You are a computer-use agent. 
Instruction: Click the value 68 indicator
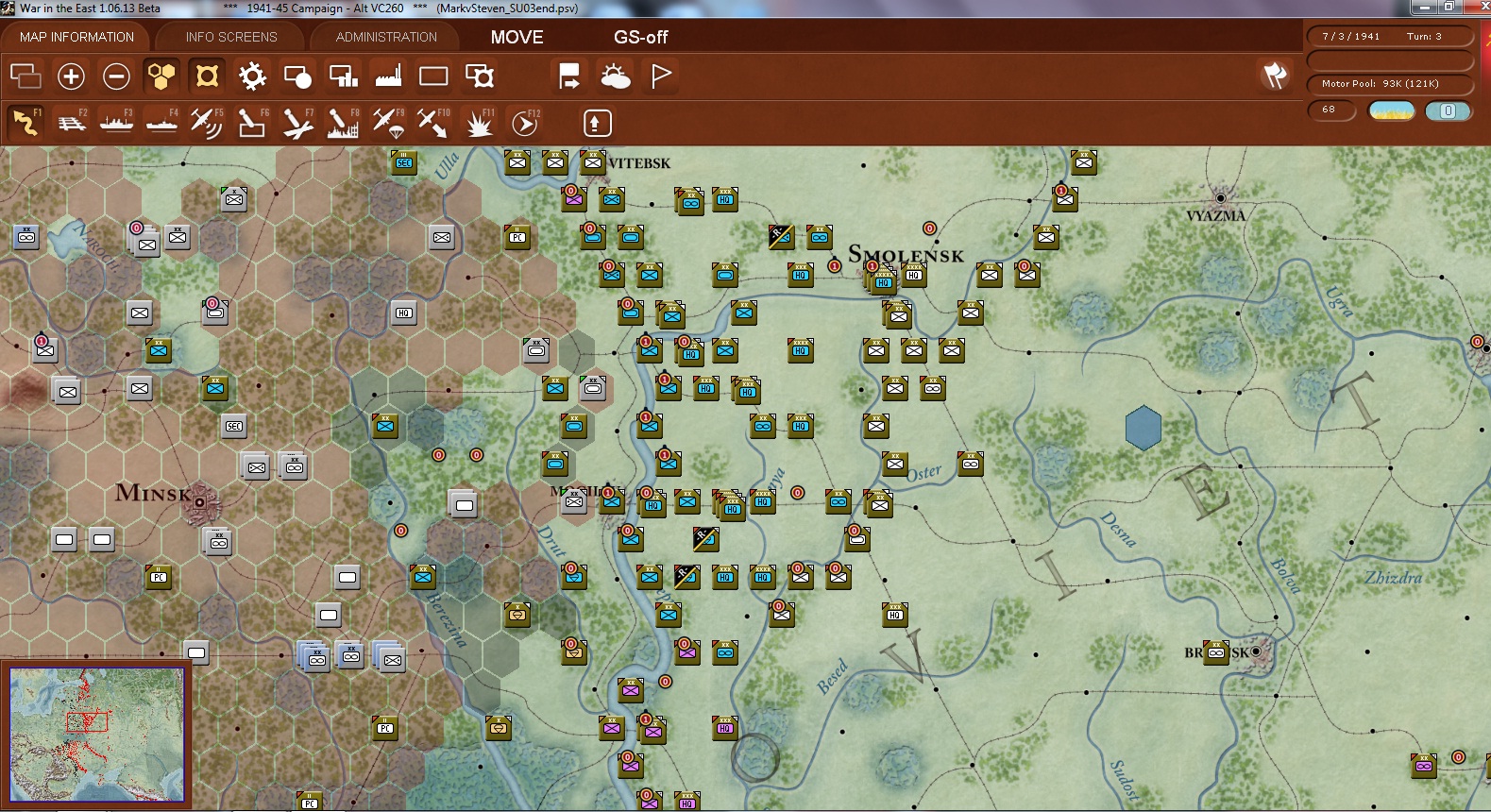tap(1331, 110)
